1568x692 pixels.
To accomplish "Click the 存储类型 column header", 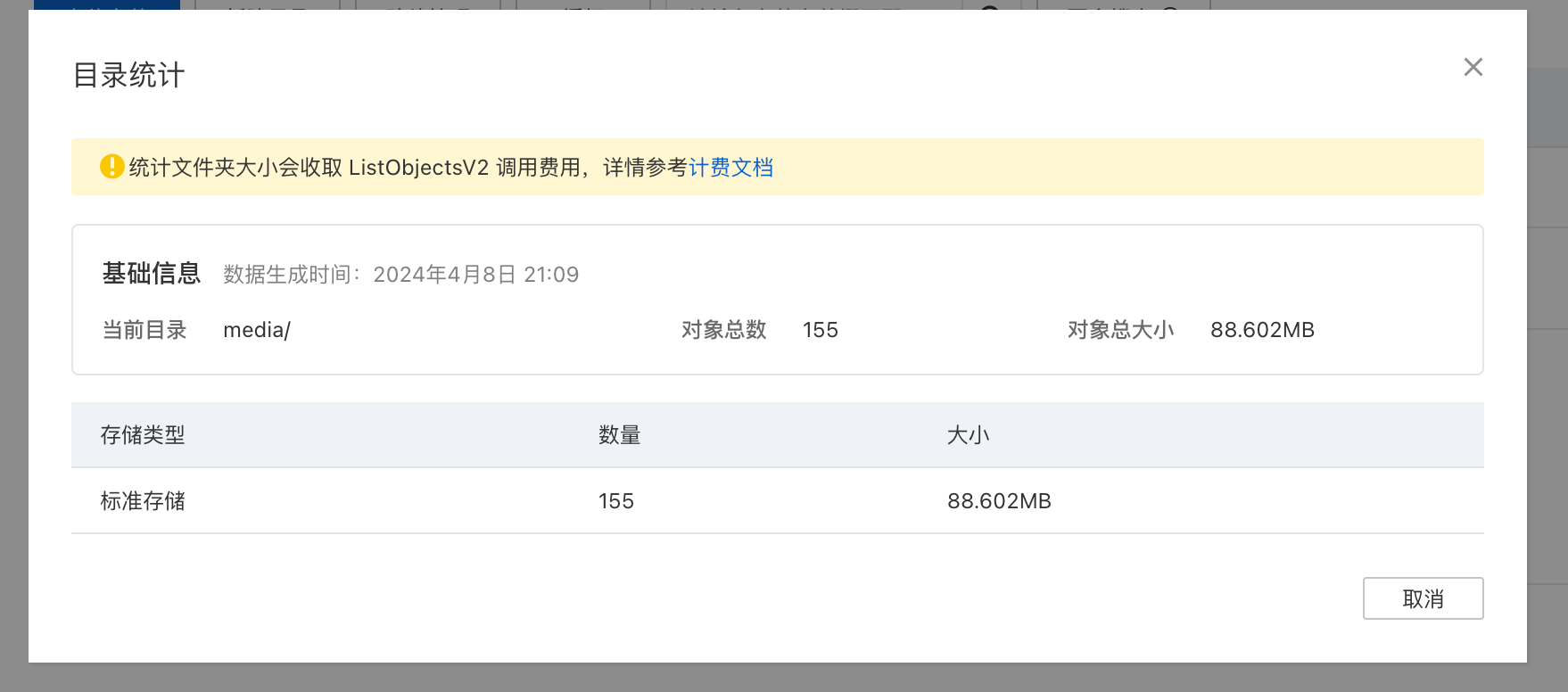I will coord(143,435).
